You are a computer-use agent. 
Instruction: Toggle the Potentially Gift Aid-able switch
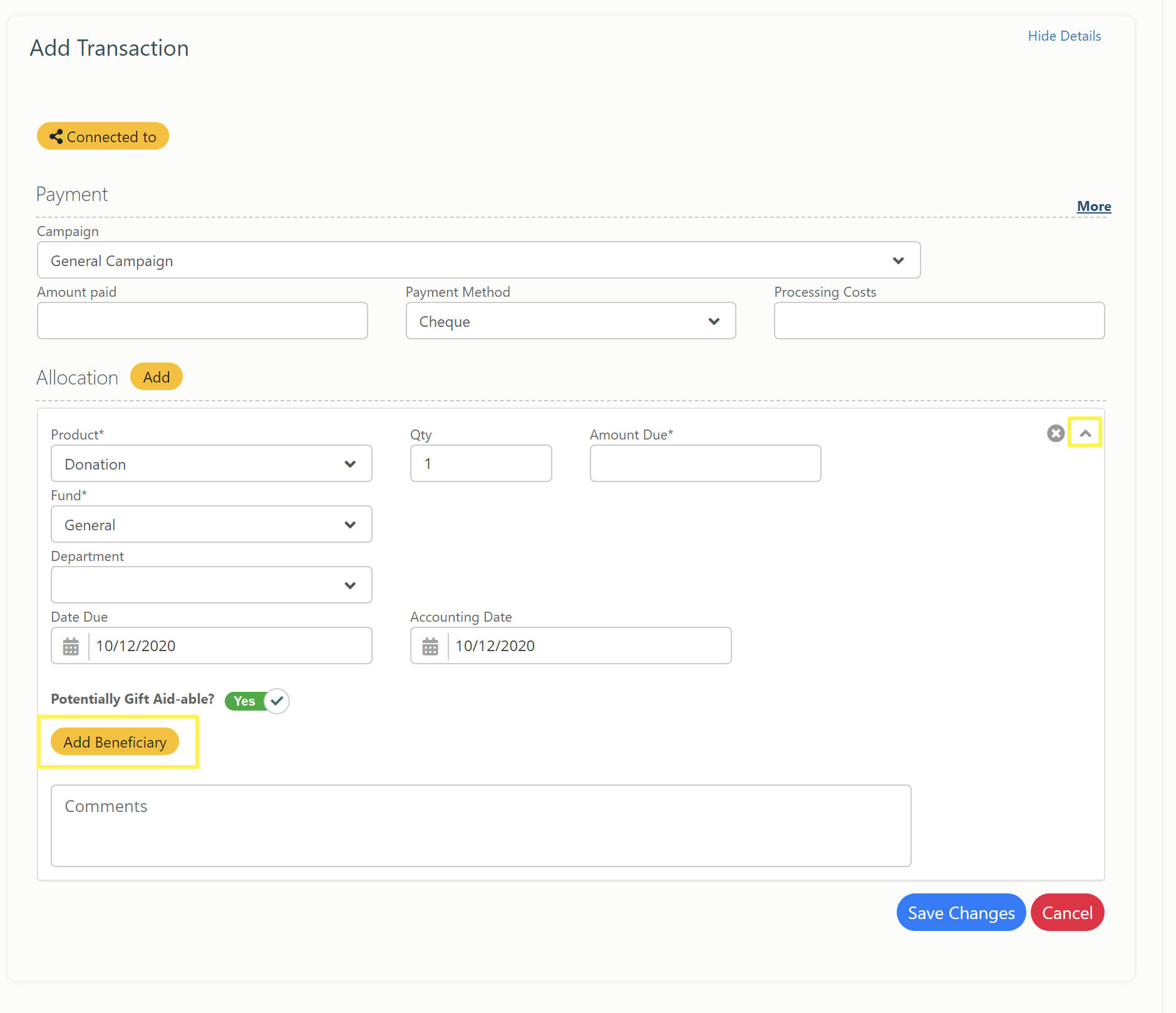click(x=257, y=701)
